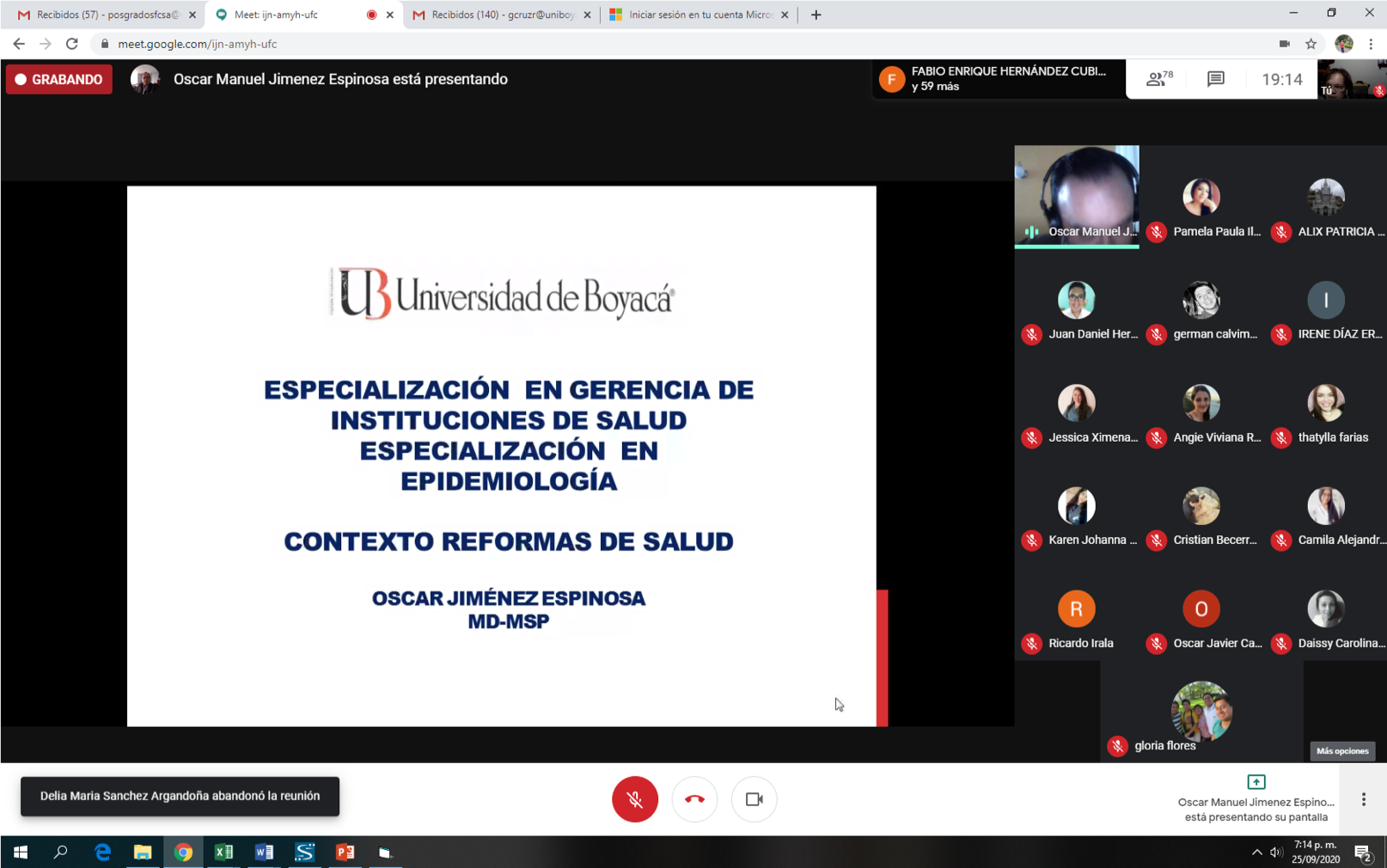
Task: Click Camila Alejandr... participant avatar
Action: click(1326, 506)
